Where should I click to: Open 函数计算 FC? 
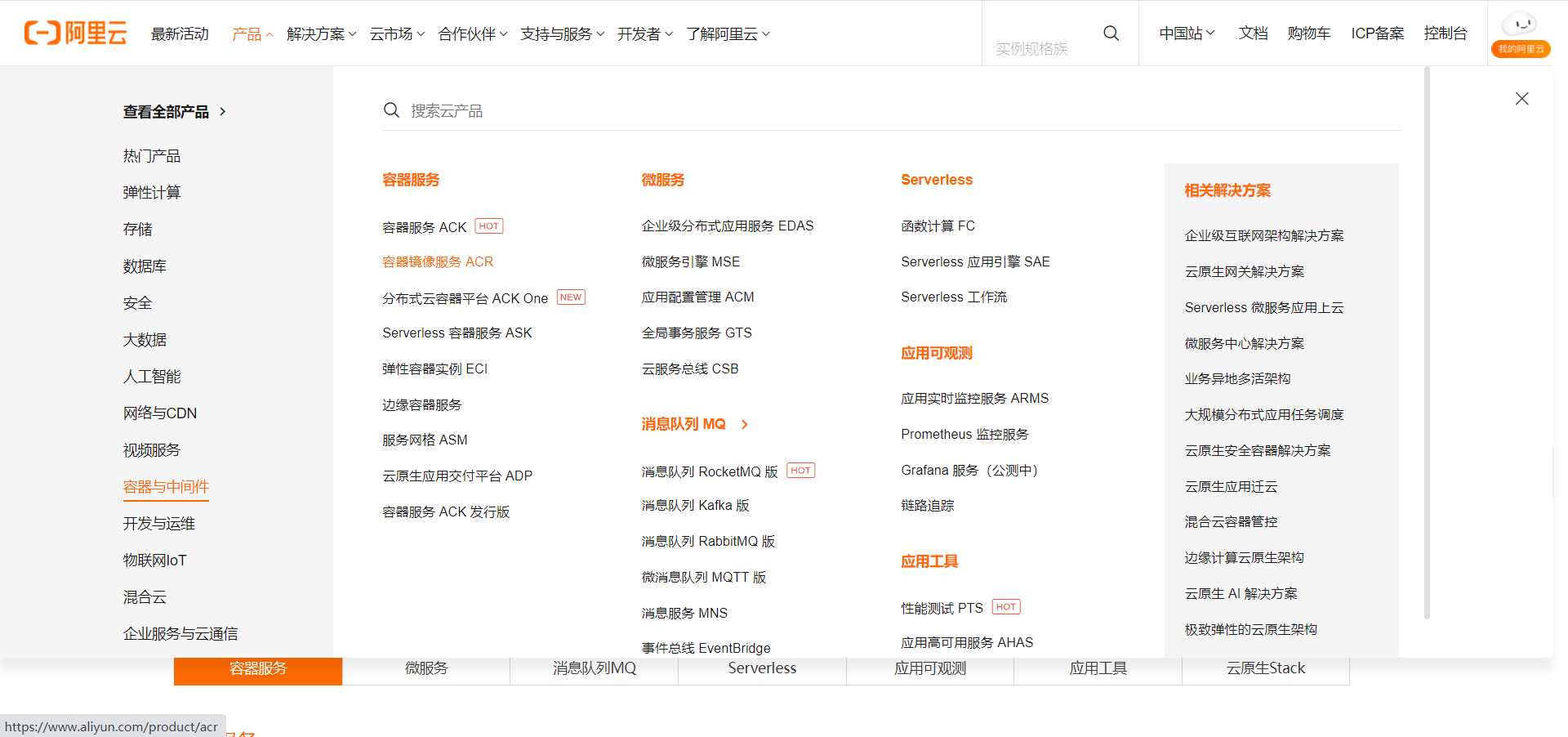pos(938,226)
